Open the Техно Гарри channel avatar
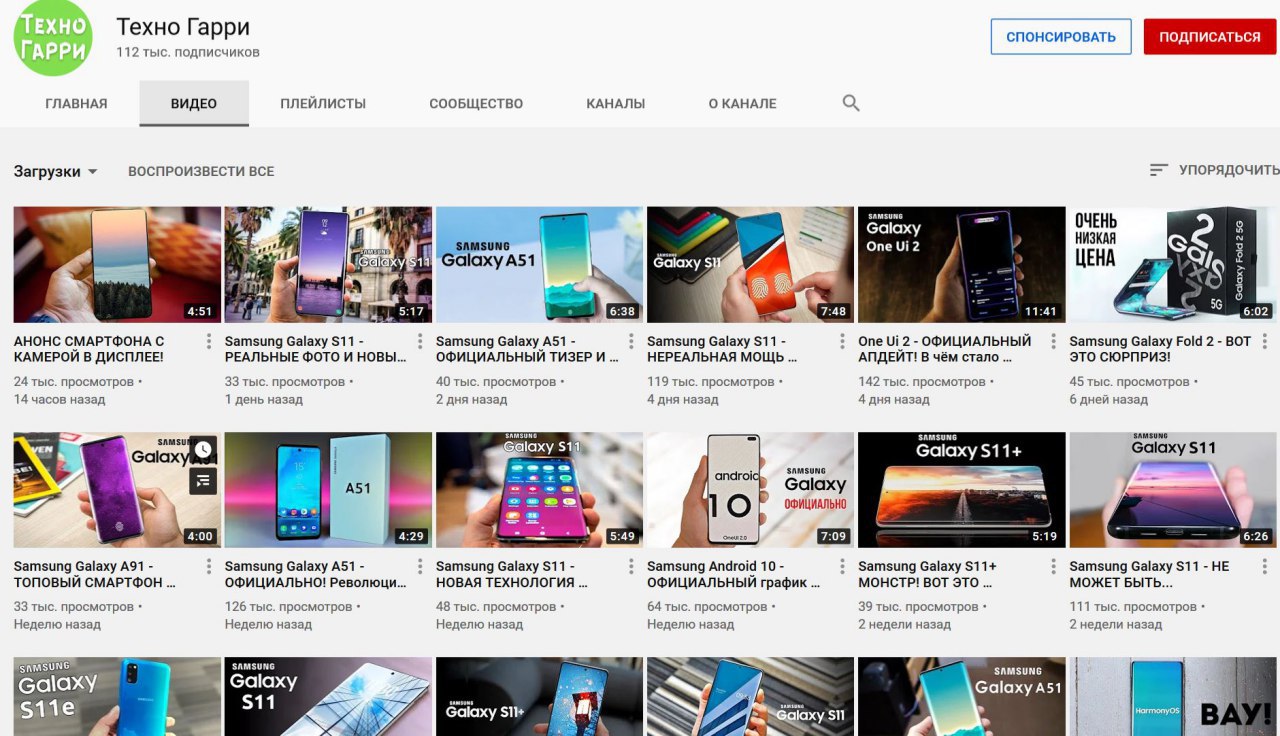The image size is (1280, 736). tap(53, 38)
